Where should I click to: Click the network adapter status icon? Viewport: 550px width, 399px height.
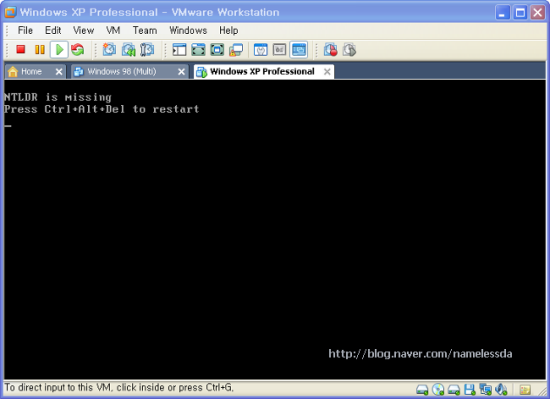coord(485,389)
